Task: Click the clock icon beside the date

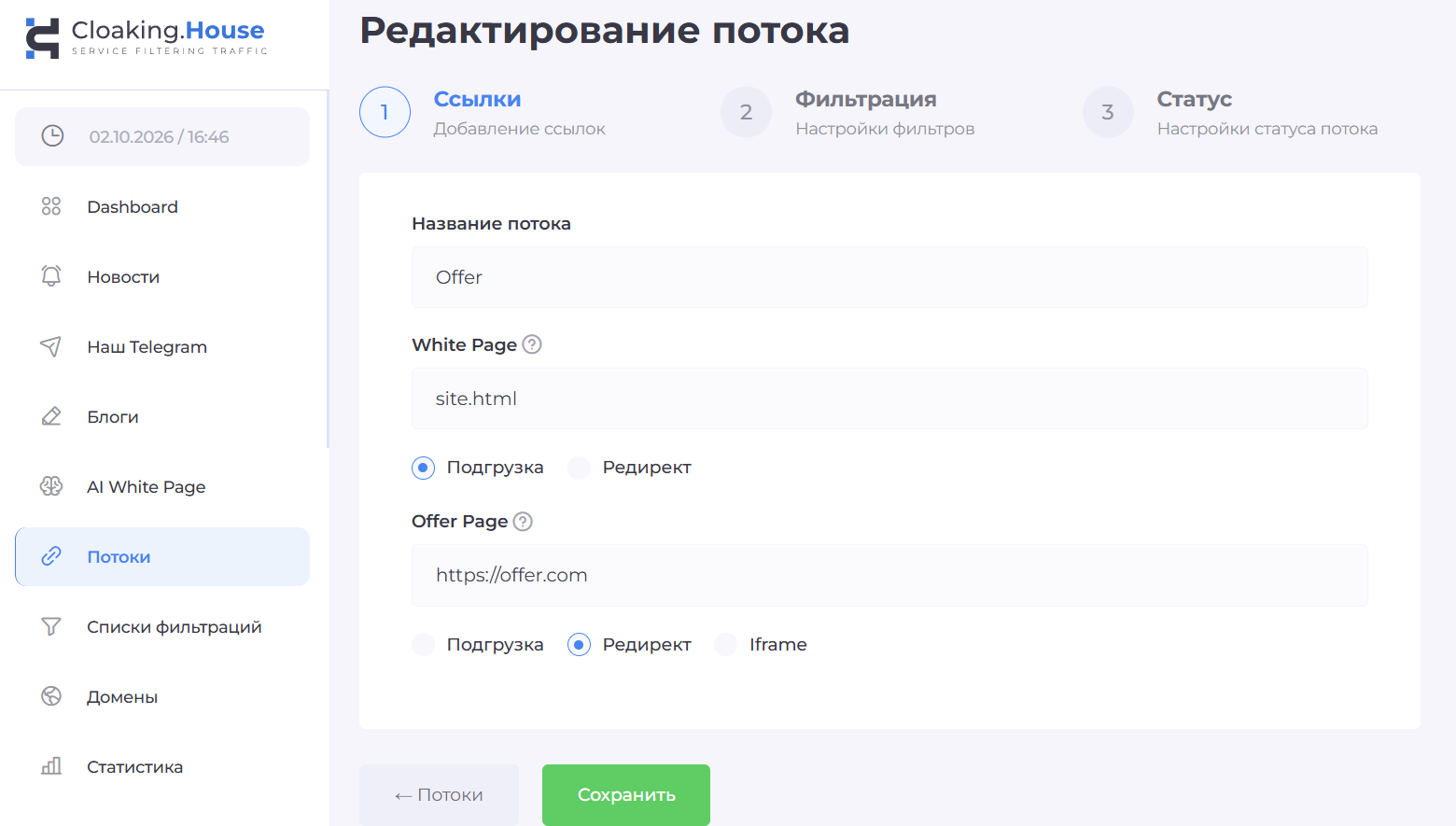Action: pyautogui.click(x=52, y=136)
